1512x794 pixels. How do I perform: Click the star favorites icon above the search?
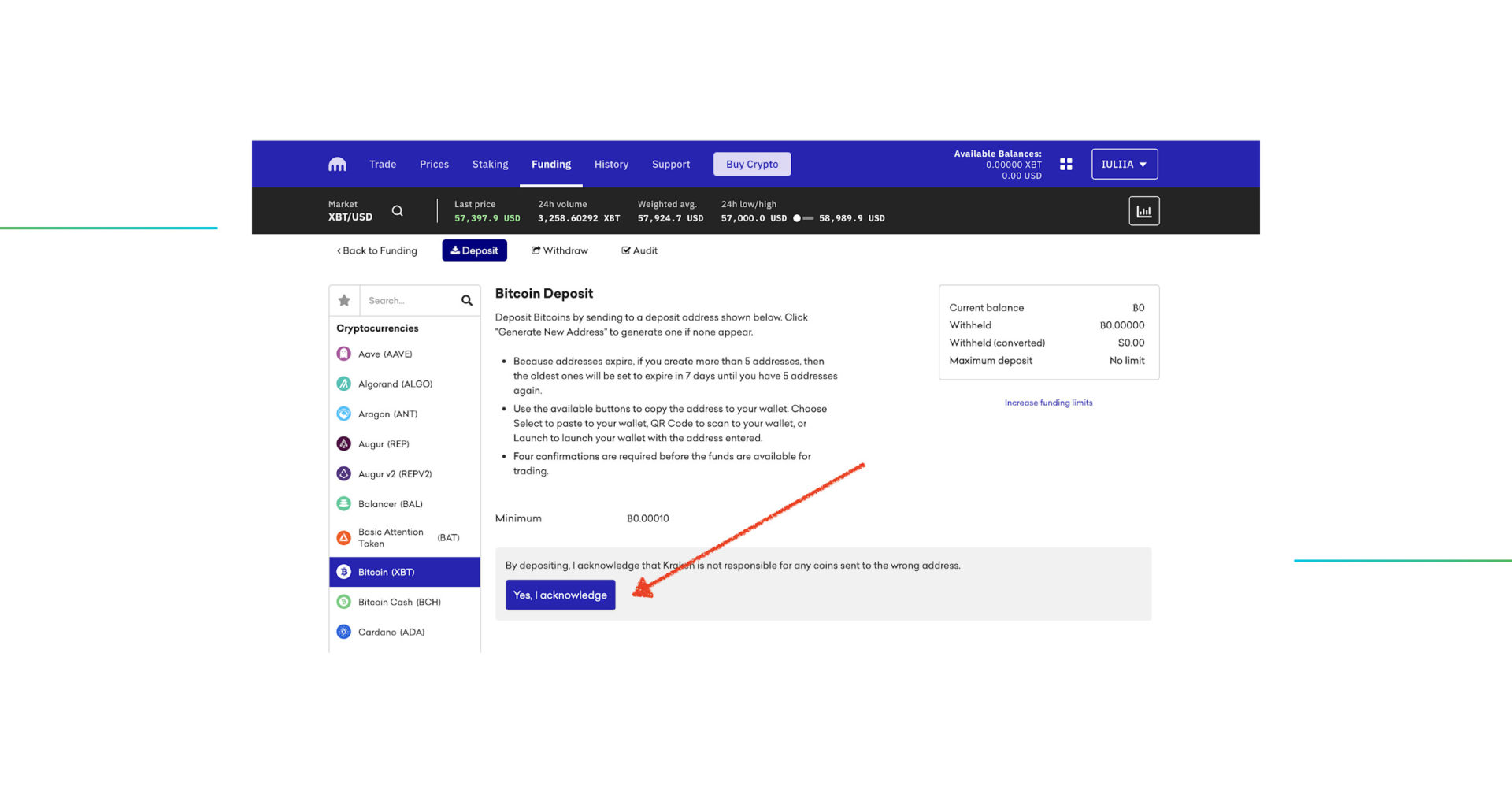click(x=344, y=300)
